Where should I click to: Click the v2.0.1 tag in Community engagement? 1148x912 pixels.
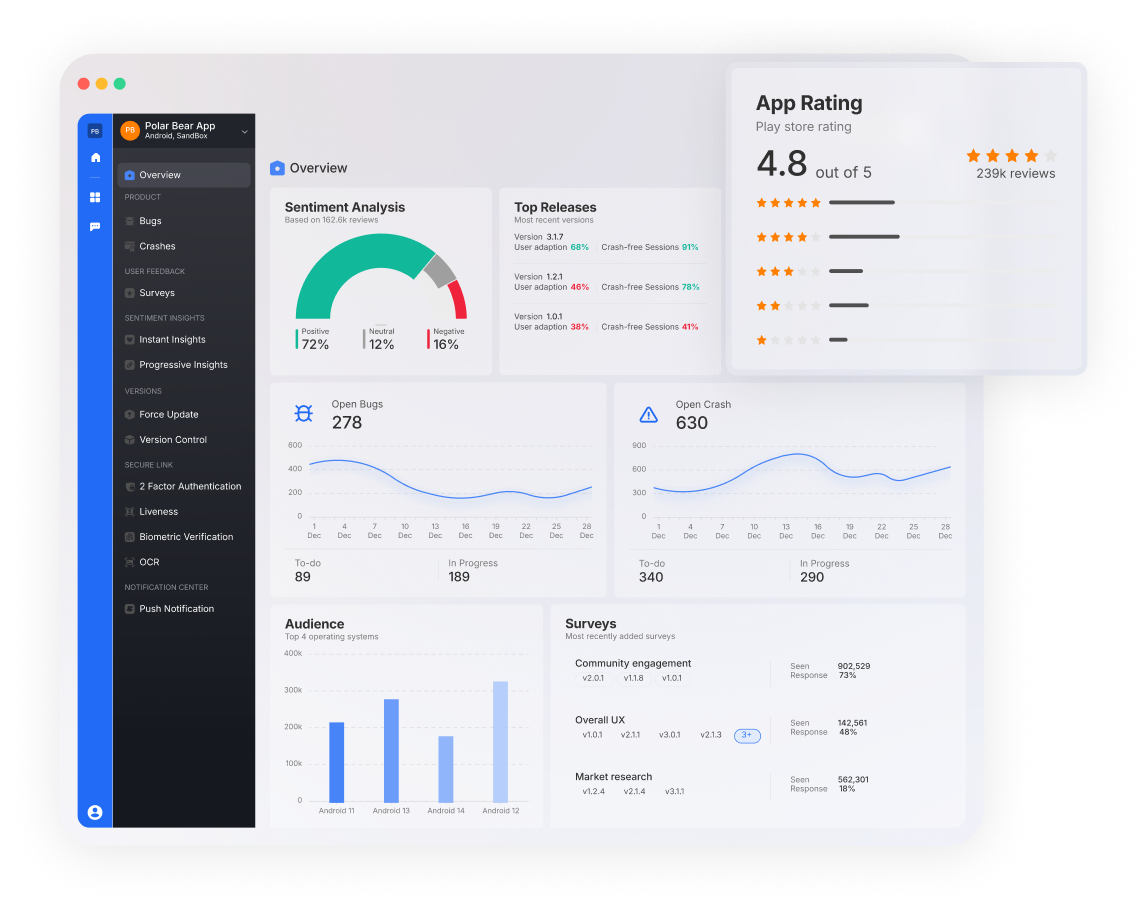click(x=594, y=678)
